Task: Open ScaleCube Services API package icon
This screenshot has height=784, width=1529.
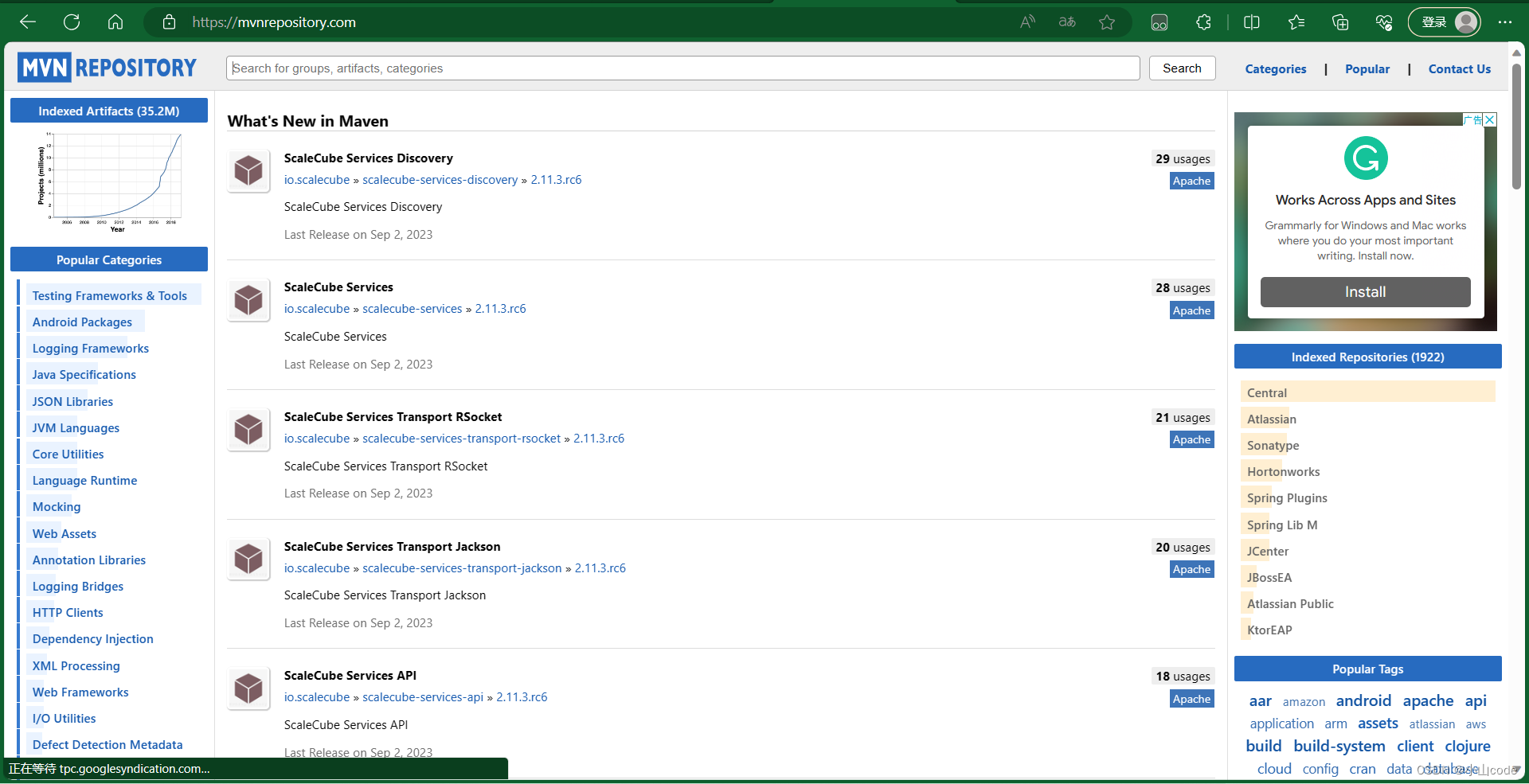Action: click(x=248, y=688)
